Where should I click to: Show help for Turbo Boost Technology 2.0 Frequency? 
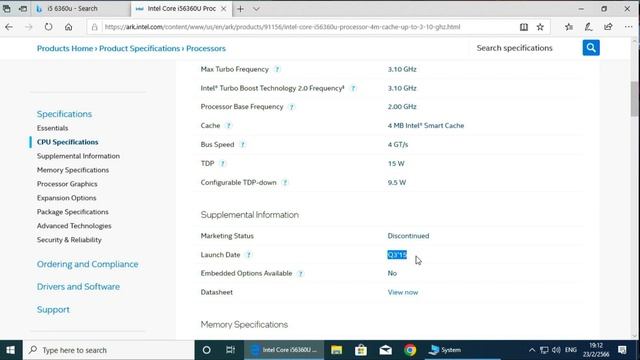353,88
